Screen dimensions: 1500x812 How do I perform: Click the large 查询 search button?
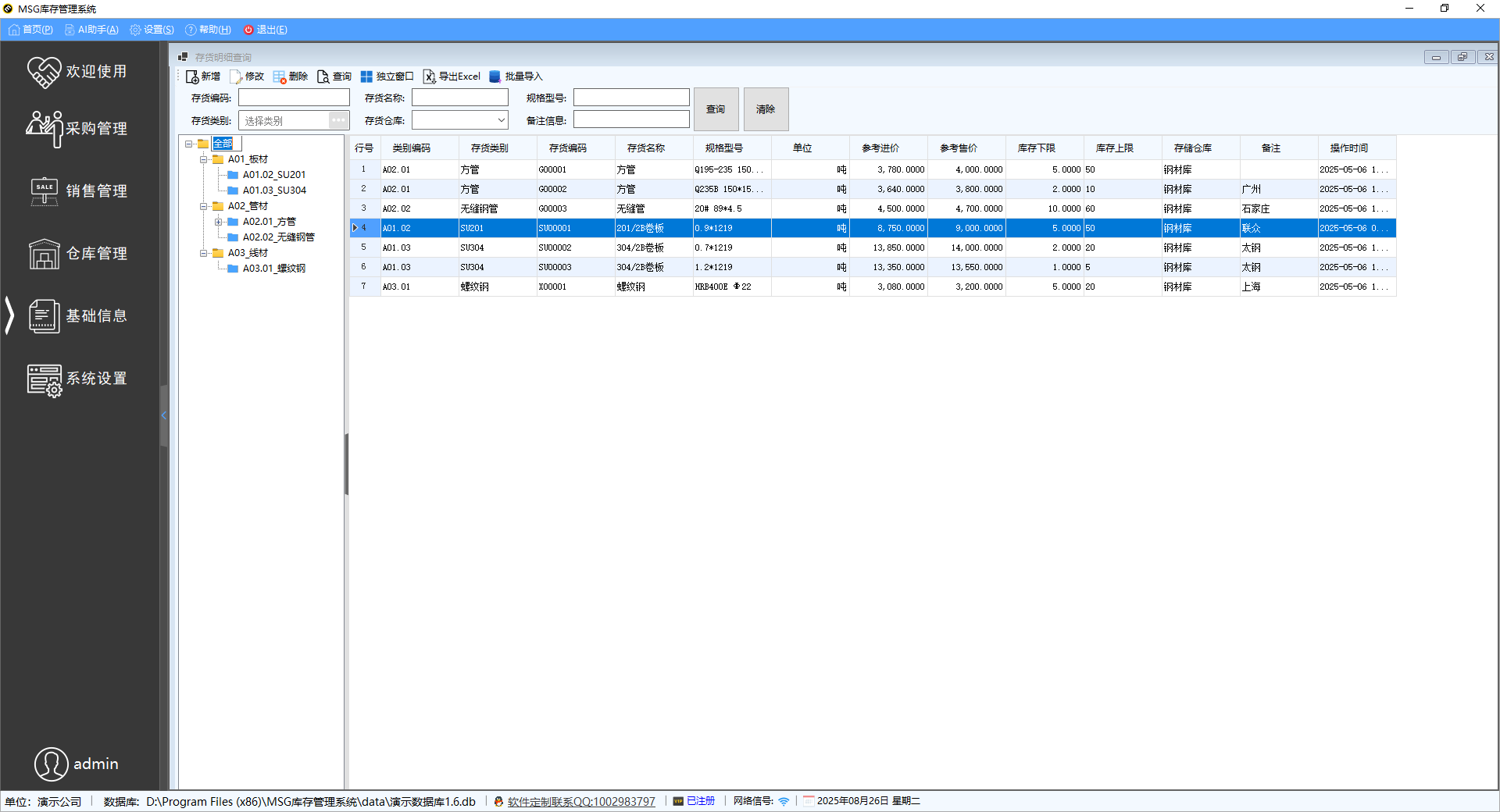pos(716,109)
